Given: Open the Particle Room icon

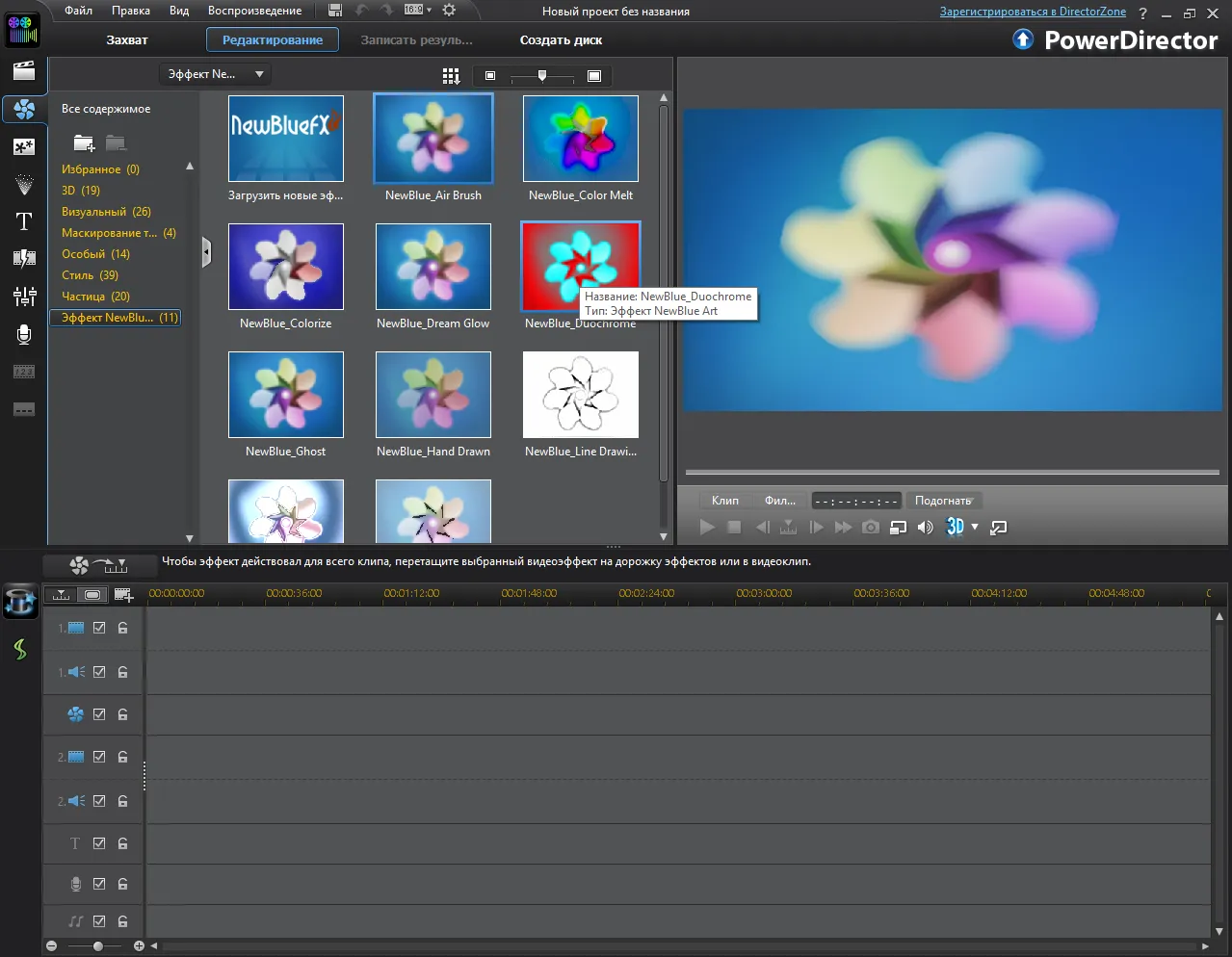Looking at the screenshot, I should point(24,184).
